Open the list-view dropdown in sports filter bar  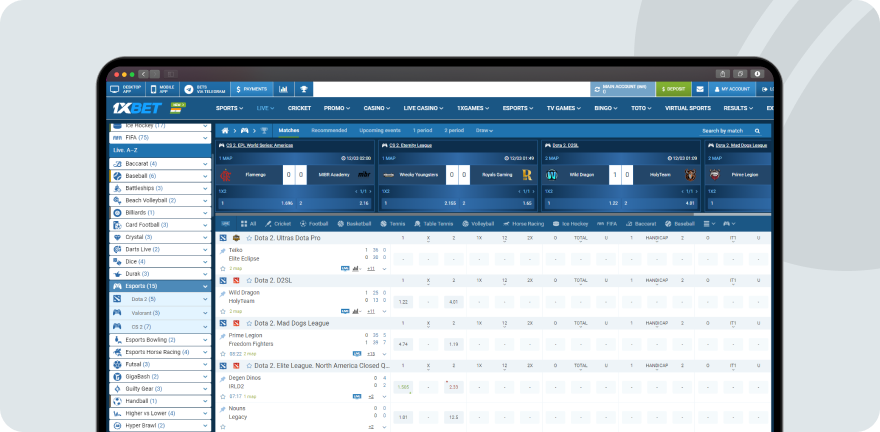(x=709, y=223)
